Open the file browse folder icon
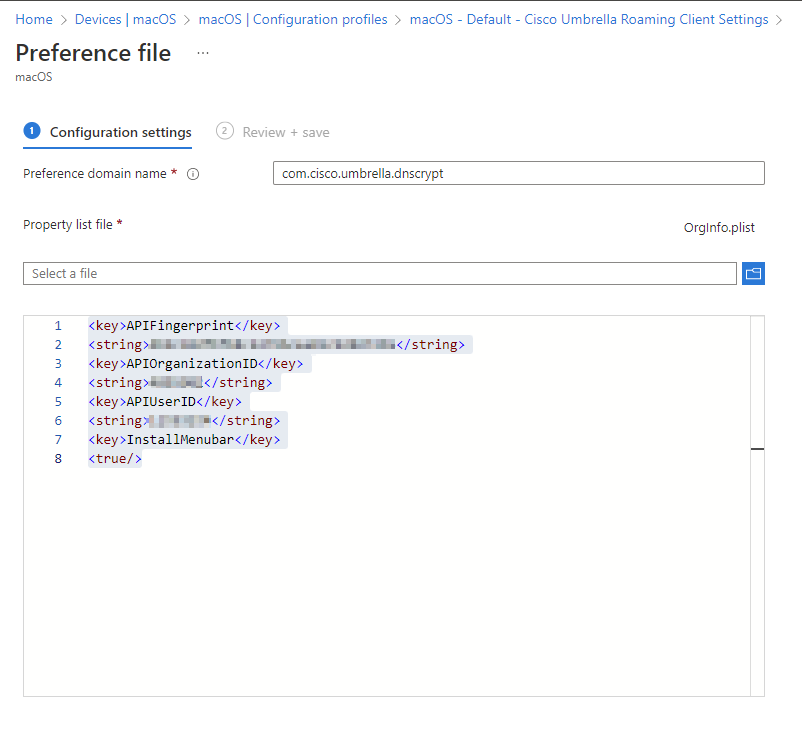Screen dimensions: 802x747 753,274
